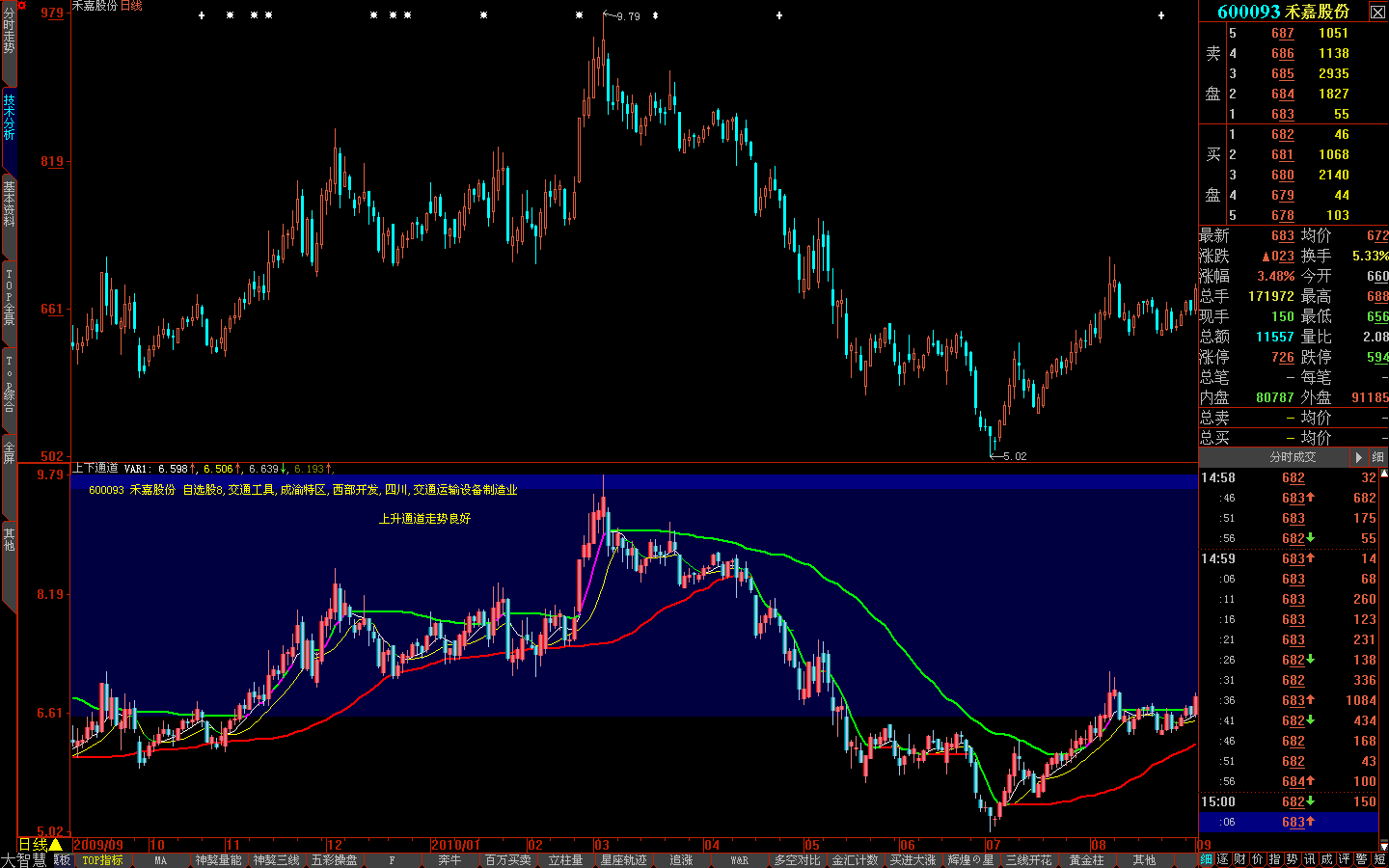Viewport: 1389px width, 868px height.
Task: Select the 成 tab in bottom-right strip
Action: tap(1327, 859)
